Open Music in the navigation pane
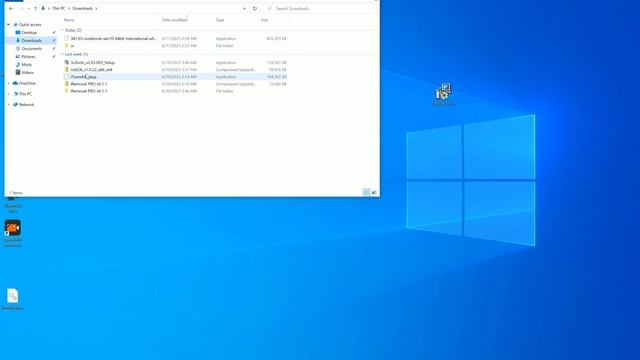Viewport: 640px width, 360px height. pos(27,64)
